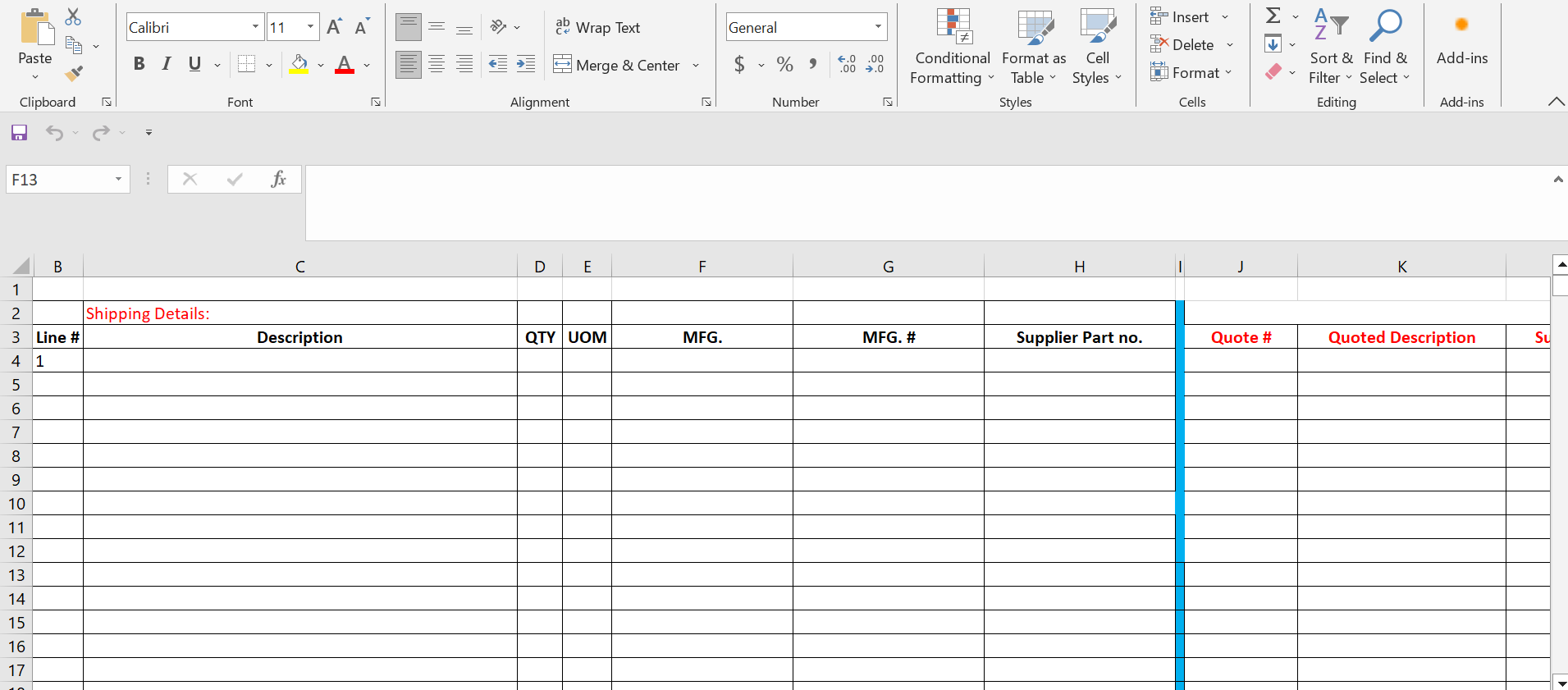Apply Comma Style number format
This screenshot has width=1568, height=690.
pyautogui.click(x=812, y=64)
